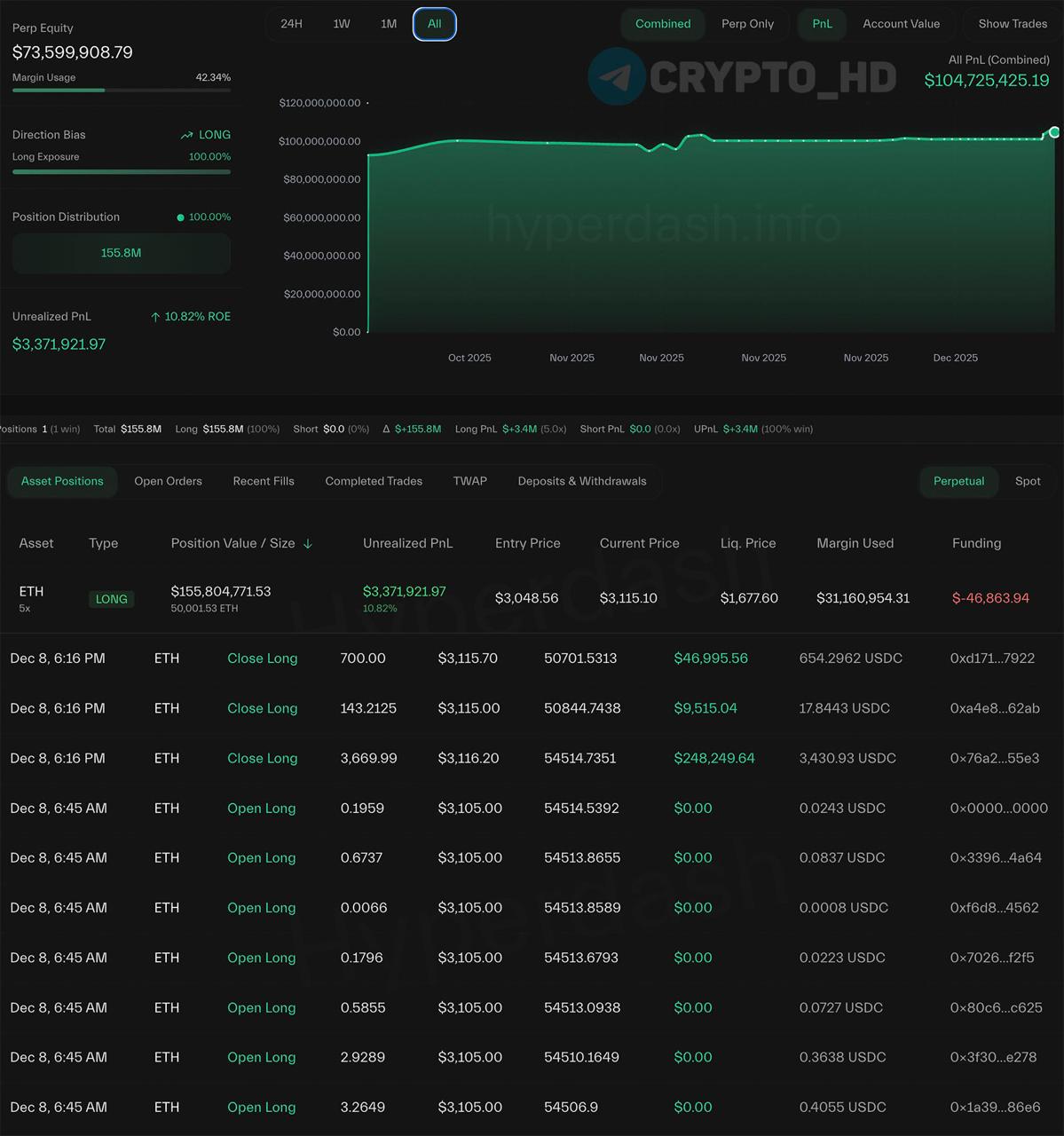Click the sort arrow beside Position Value / Size
Screen dimensions: 1064x1136
[x=308, y=544]
